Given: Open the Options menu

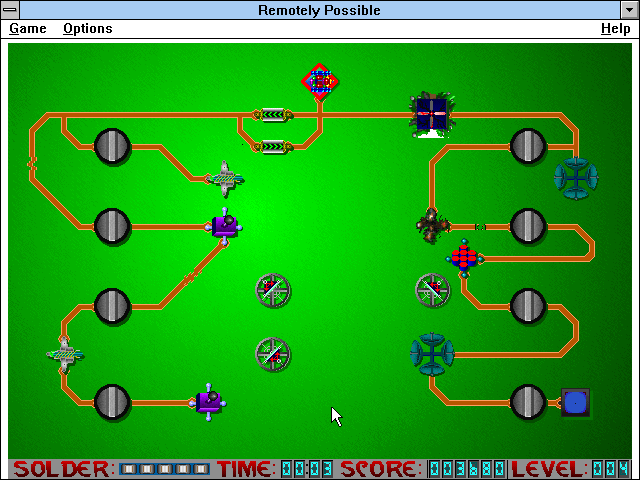Looking at the screenshot, I should (88, 29).
